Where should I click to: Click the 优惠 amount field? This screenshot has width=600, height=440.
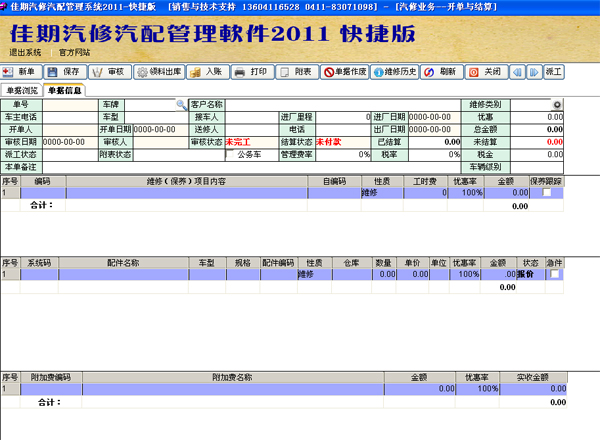(x=537, y=117)
